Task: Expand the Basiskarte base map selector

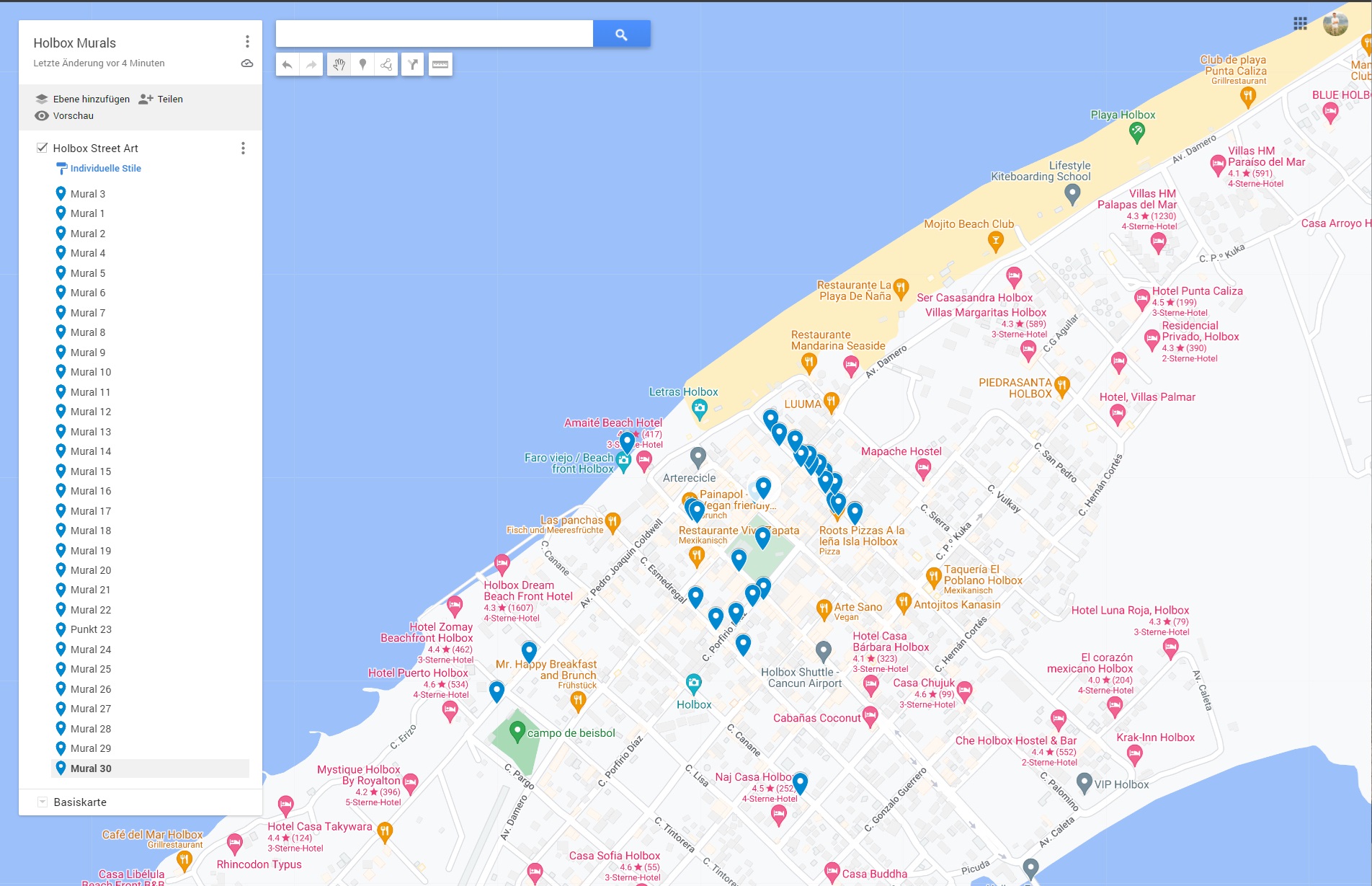Action: [42, 802]
